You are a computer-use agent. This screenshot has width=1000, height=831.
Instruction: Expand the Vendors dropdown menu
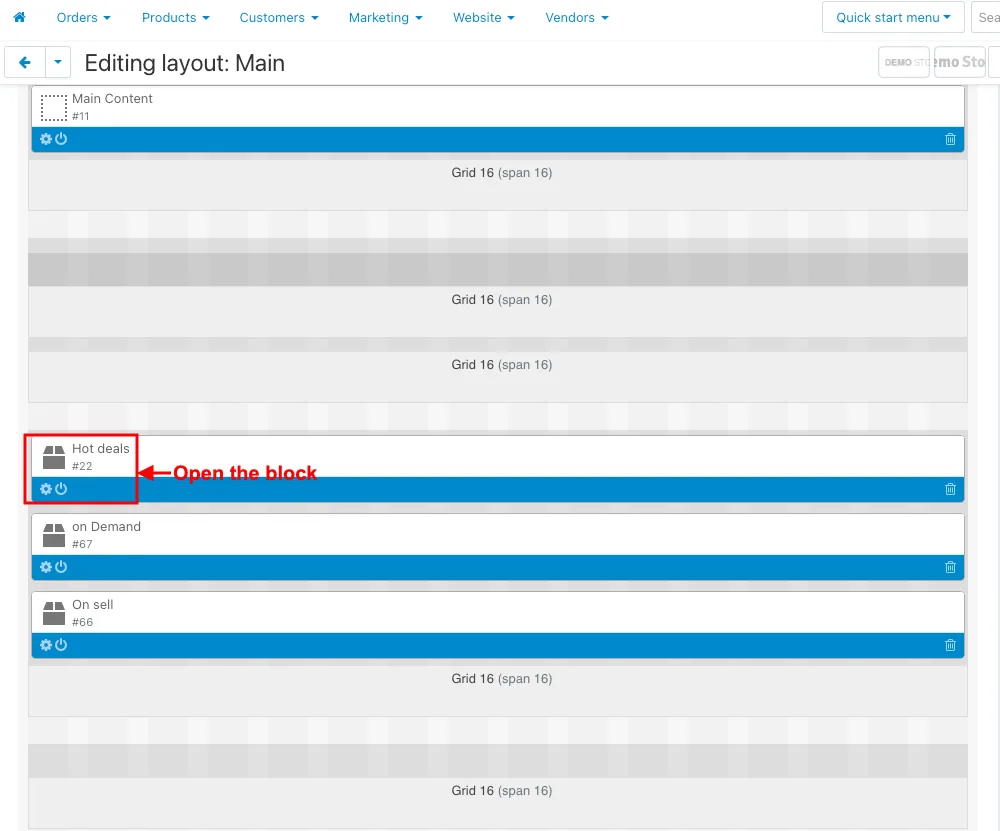click(577, 17)
